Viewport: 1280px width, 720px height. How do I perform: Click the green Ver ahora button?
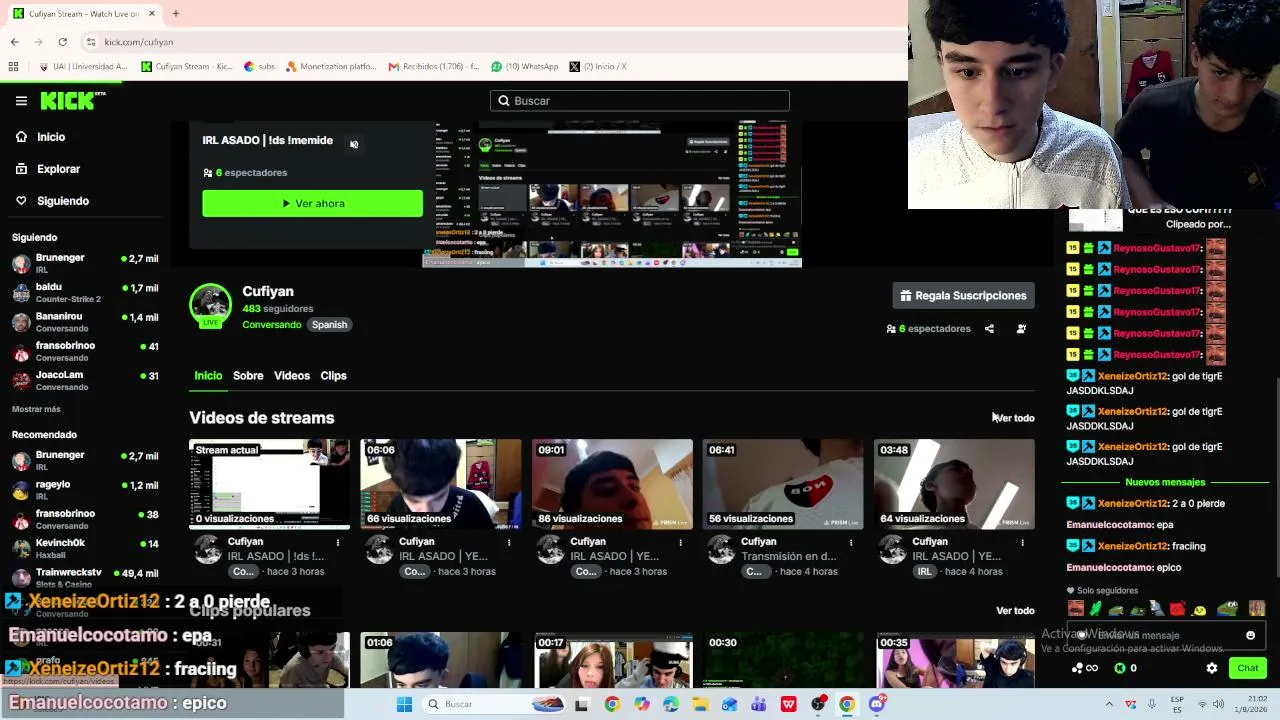(312, 204)
